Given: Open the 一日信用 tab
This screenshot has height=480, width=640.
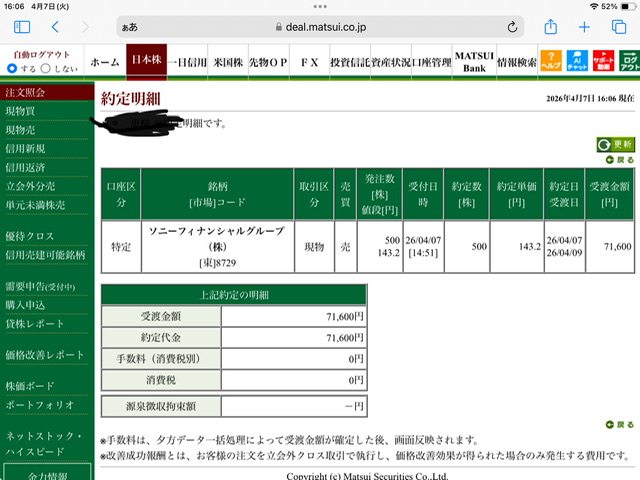Looking at the screenshot, I should pyautogui.click(x=187, y=62).
